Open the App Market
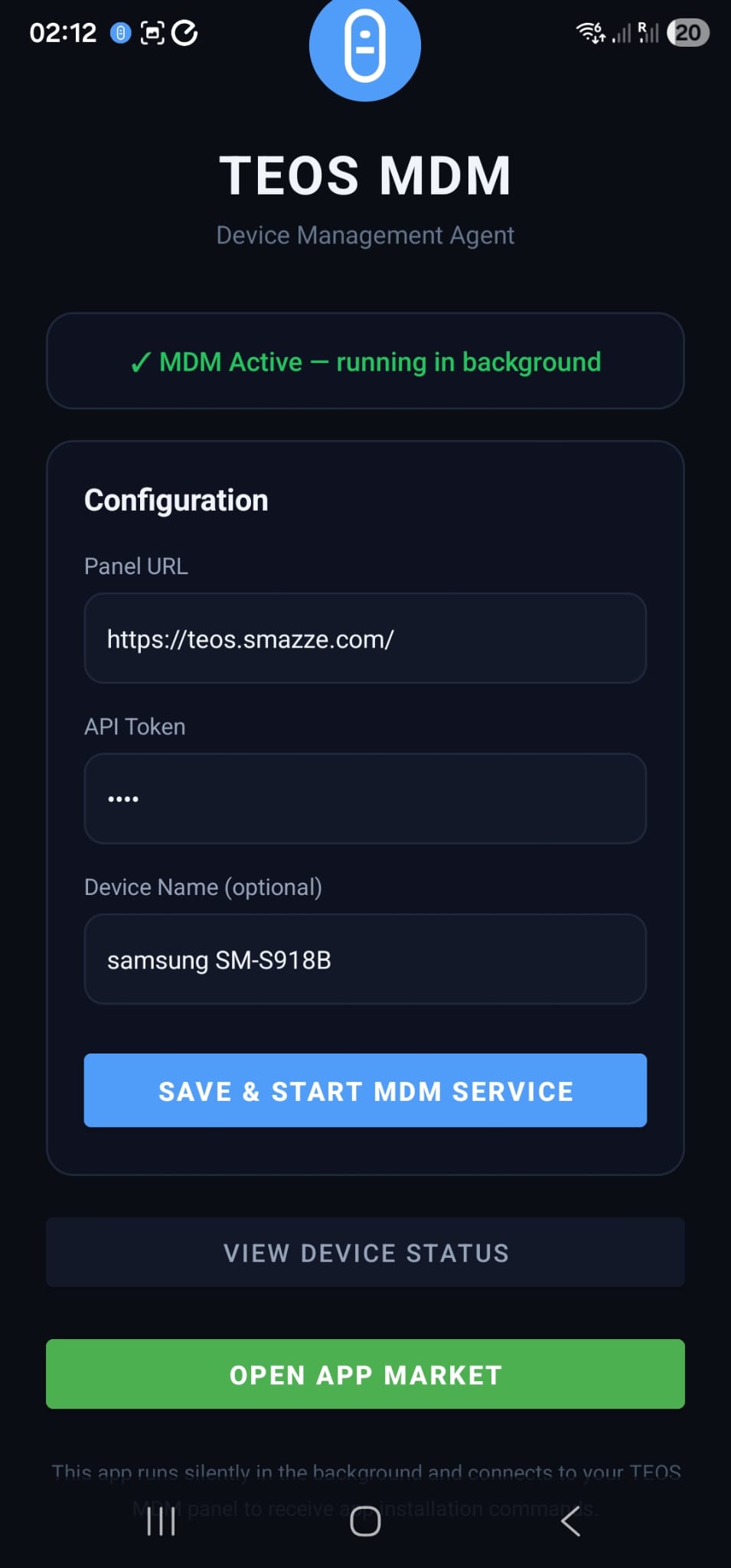This screenshot has height=1568, width=731. tap(365, 1374)
